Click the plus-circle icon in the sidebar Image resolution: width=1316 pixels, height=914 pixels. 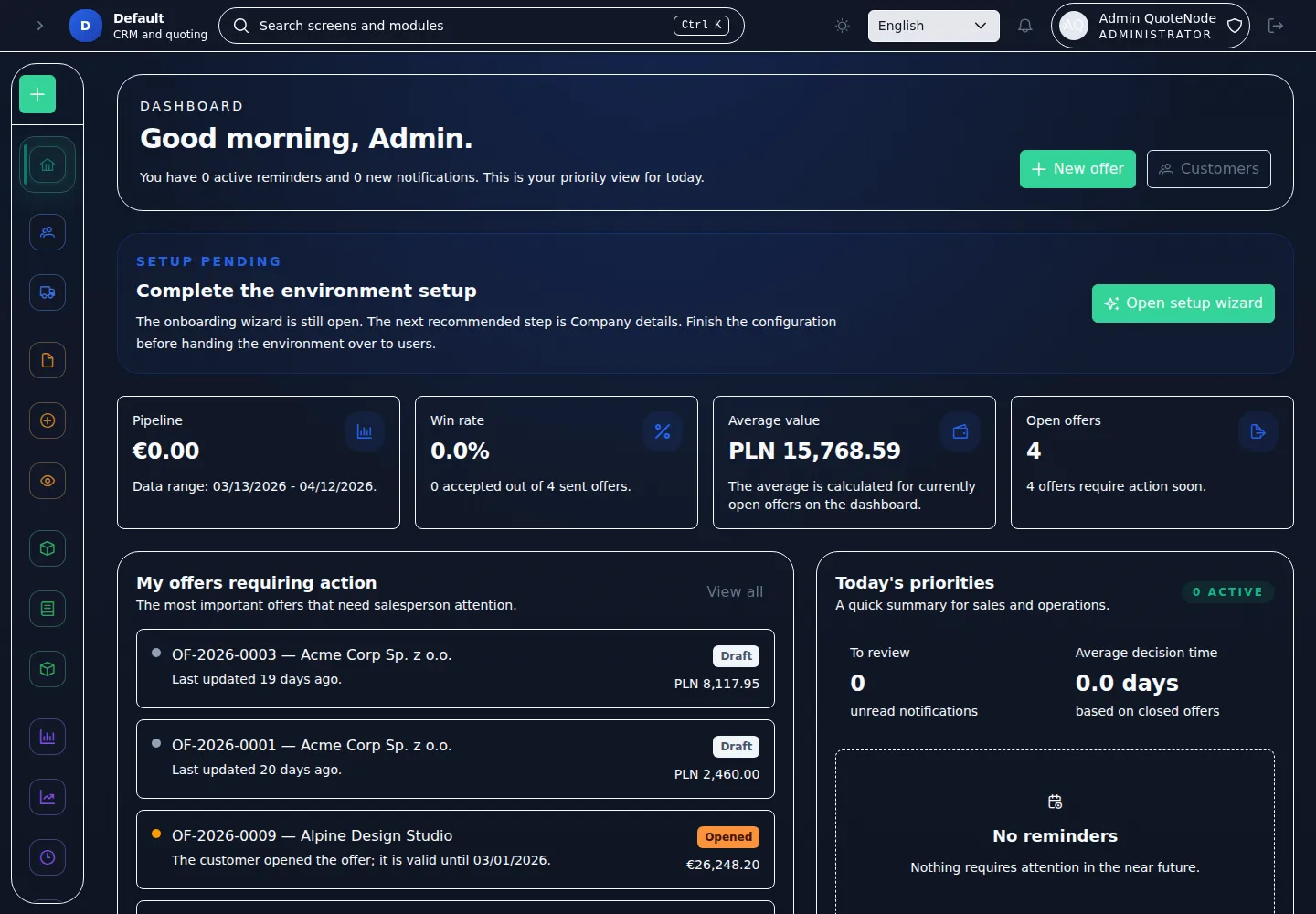coord(47,420)
